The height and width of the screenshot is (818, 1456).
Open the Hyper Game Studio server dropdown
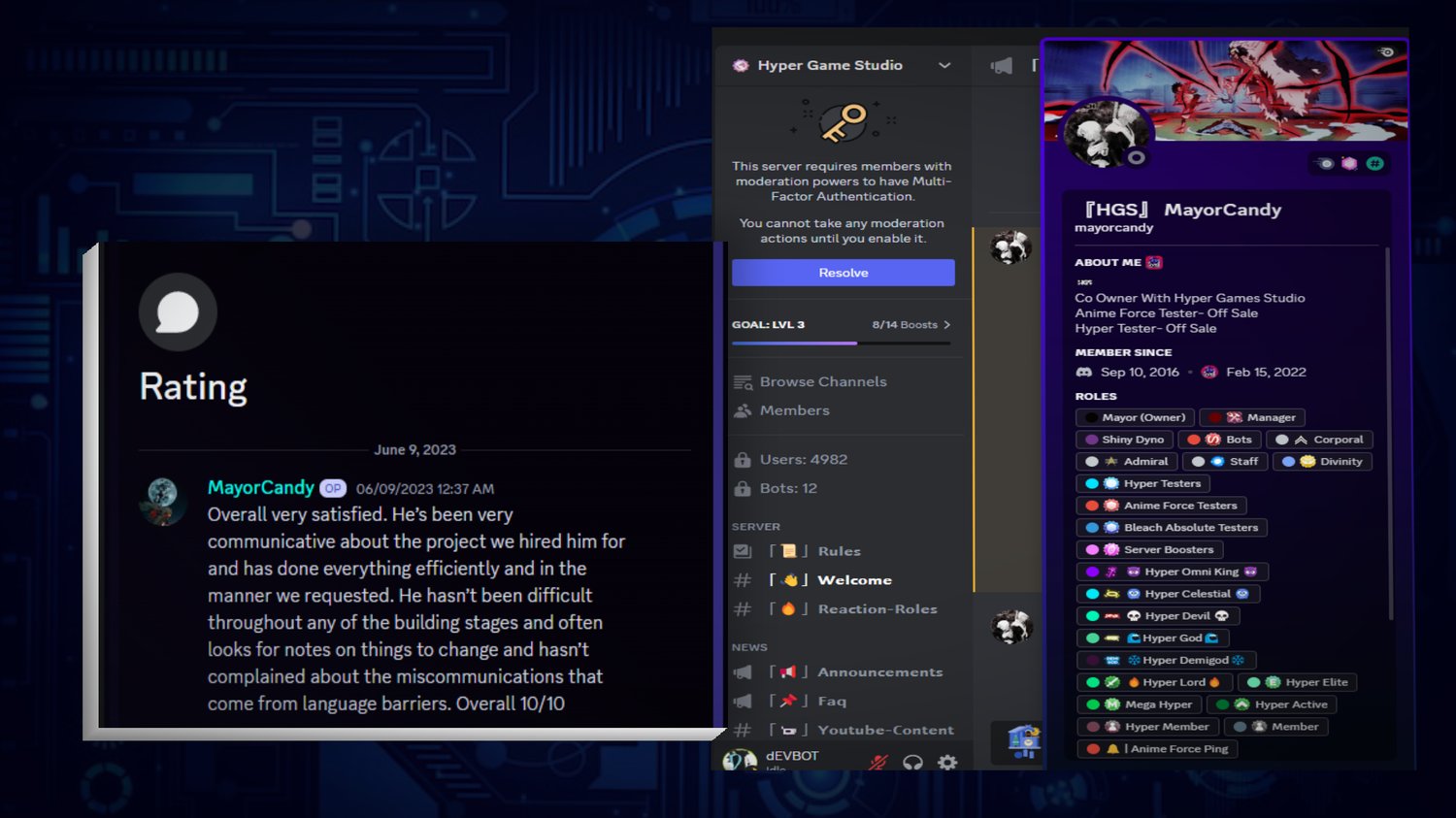point(943,65)
